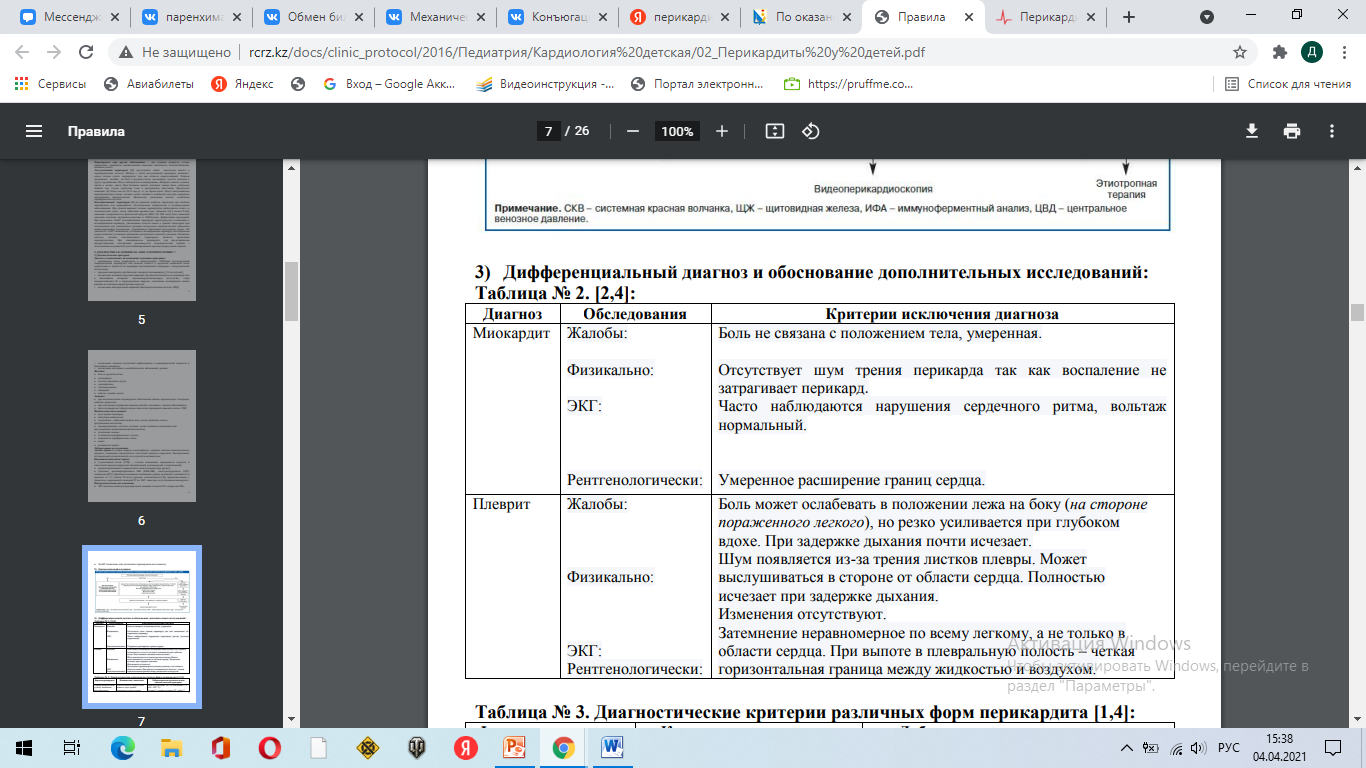Switch to the По оказан tab
The height and width of the screenshot is (768, 1366).
(x=797, y=17)
